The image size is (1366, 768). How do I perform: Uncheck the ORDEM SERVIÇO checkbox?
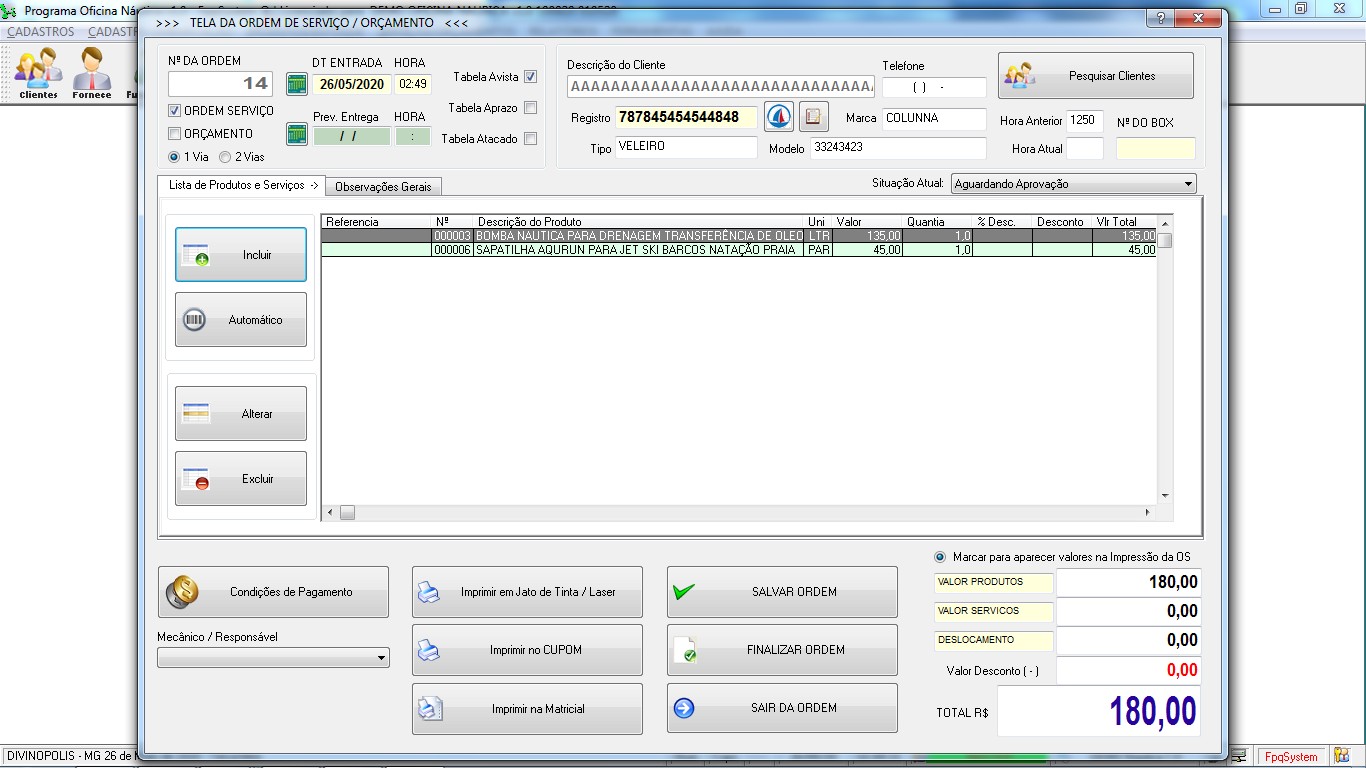174,111
